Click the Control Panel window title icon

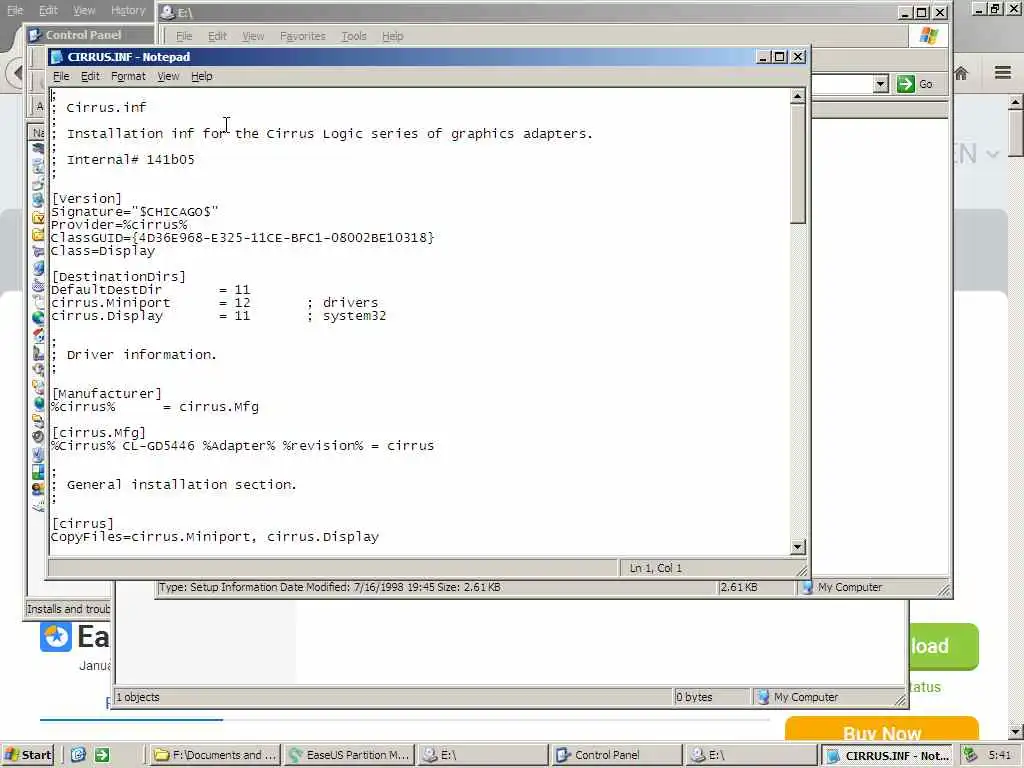point(35,35)
